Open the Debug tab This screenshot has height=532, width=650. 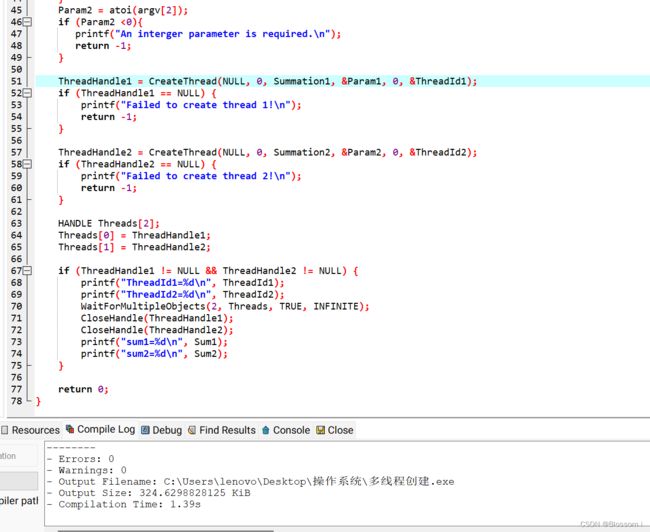[x=162, y=430]
